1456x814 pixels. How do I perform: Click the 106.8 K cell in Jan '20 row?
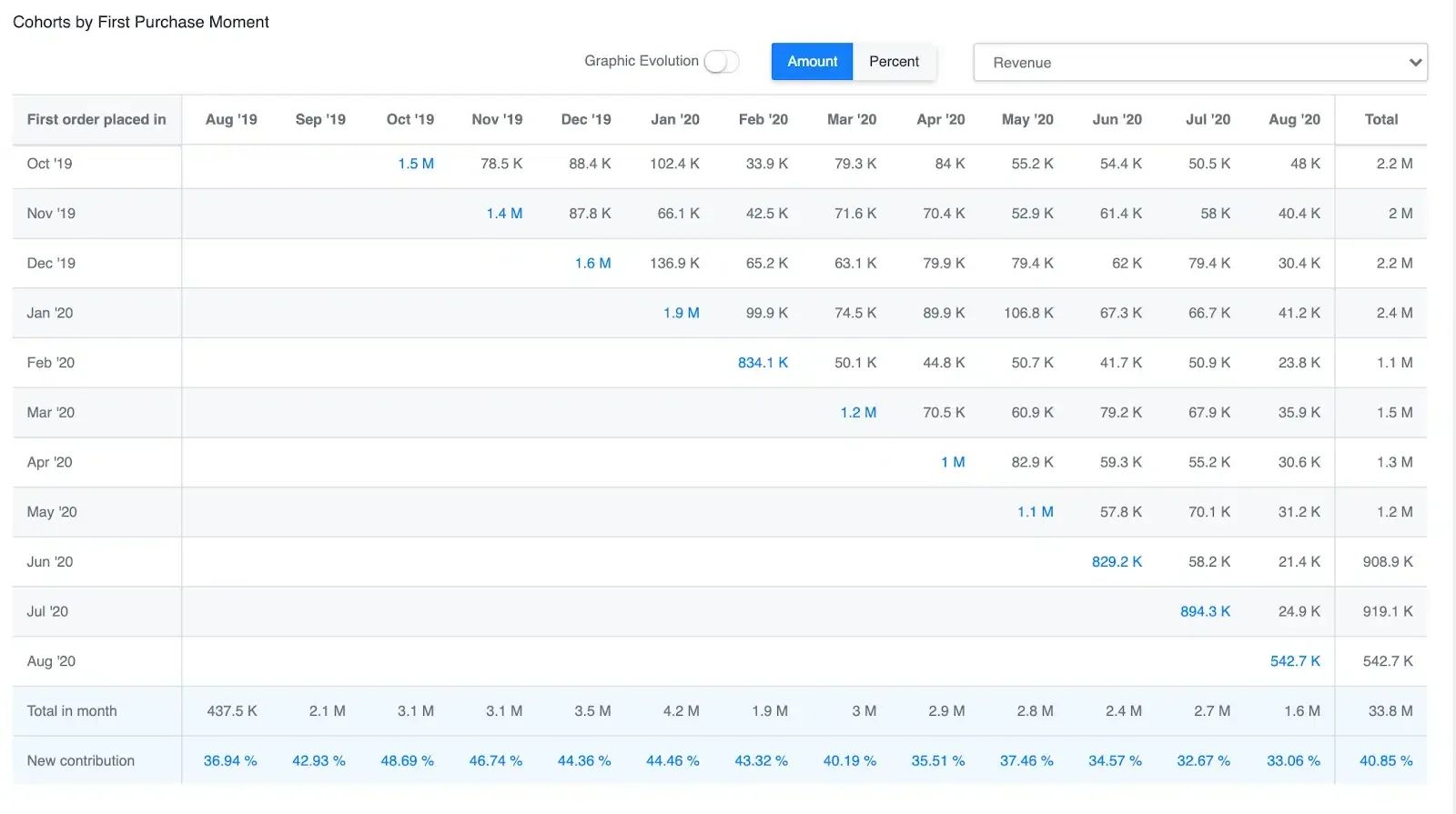pos(1028,313)
